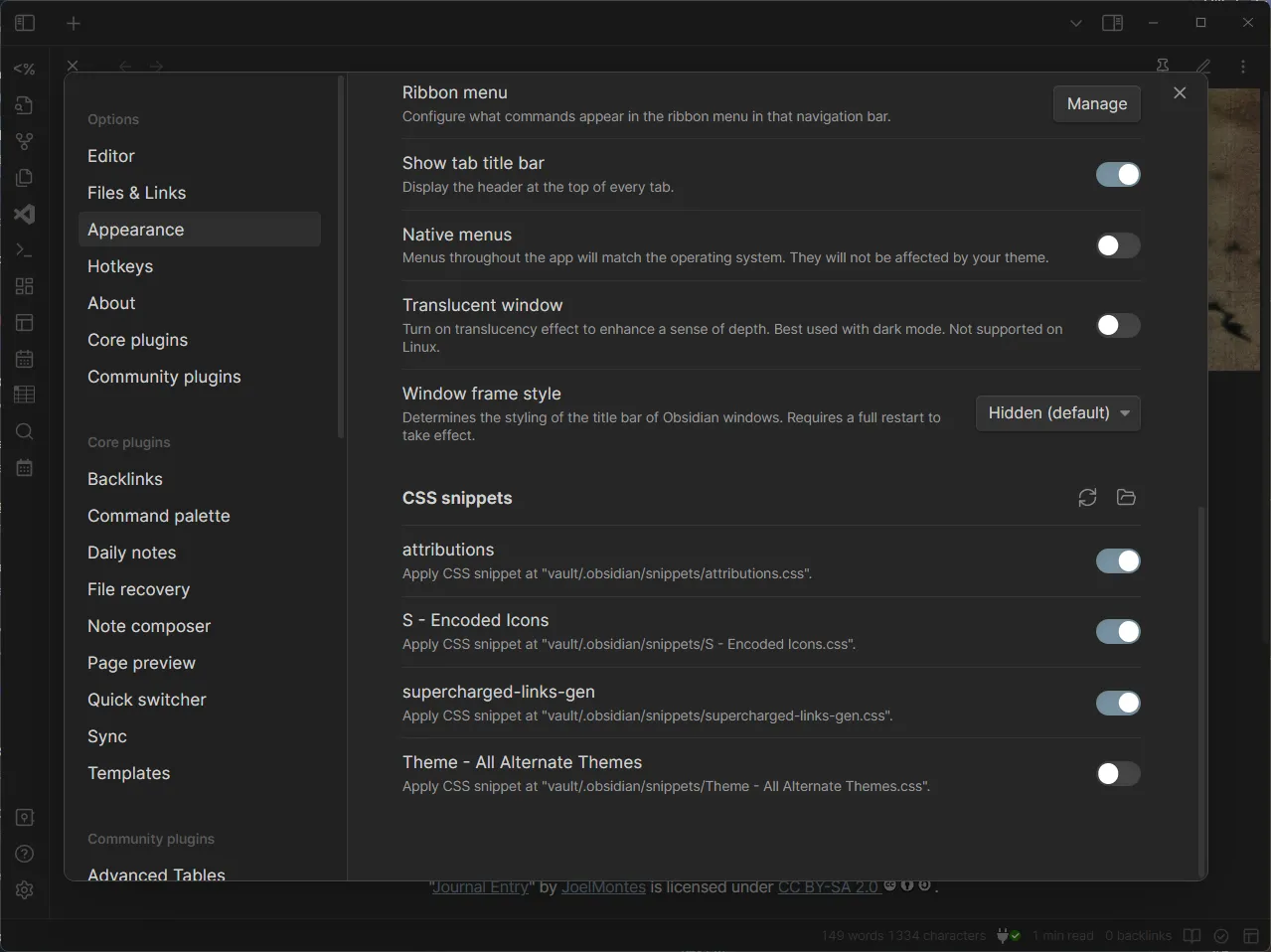Open the terminal icon in the left ribbon
Image resolution: width=1271 pixels, height=952 pixels.
coord(24,249)
